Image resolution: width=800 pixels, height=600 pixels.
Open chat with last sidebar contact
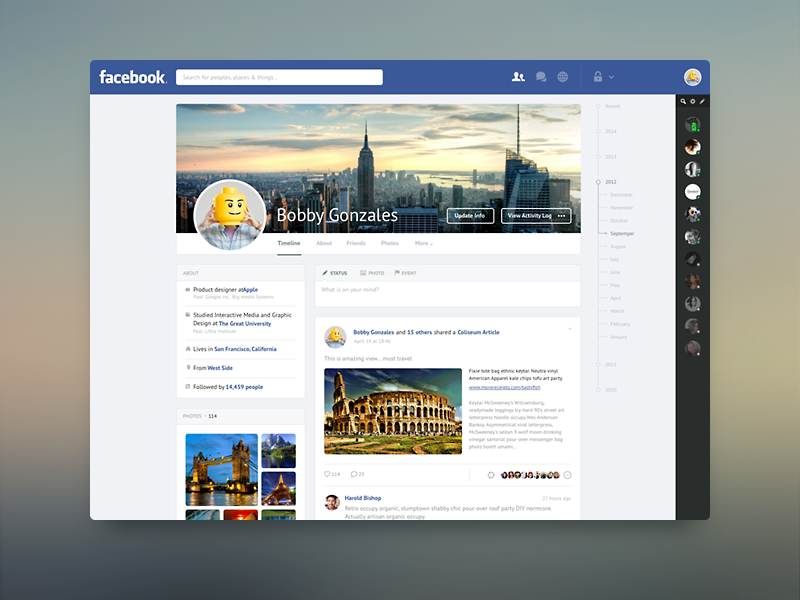[x=692, y=348]
